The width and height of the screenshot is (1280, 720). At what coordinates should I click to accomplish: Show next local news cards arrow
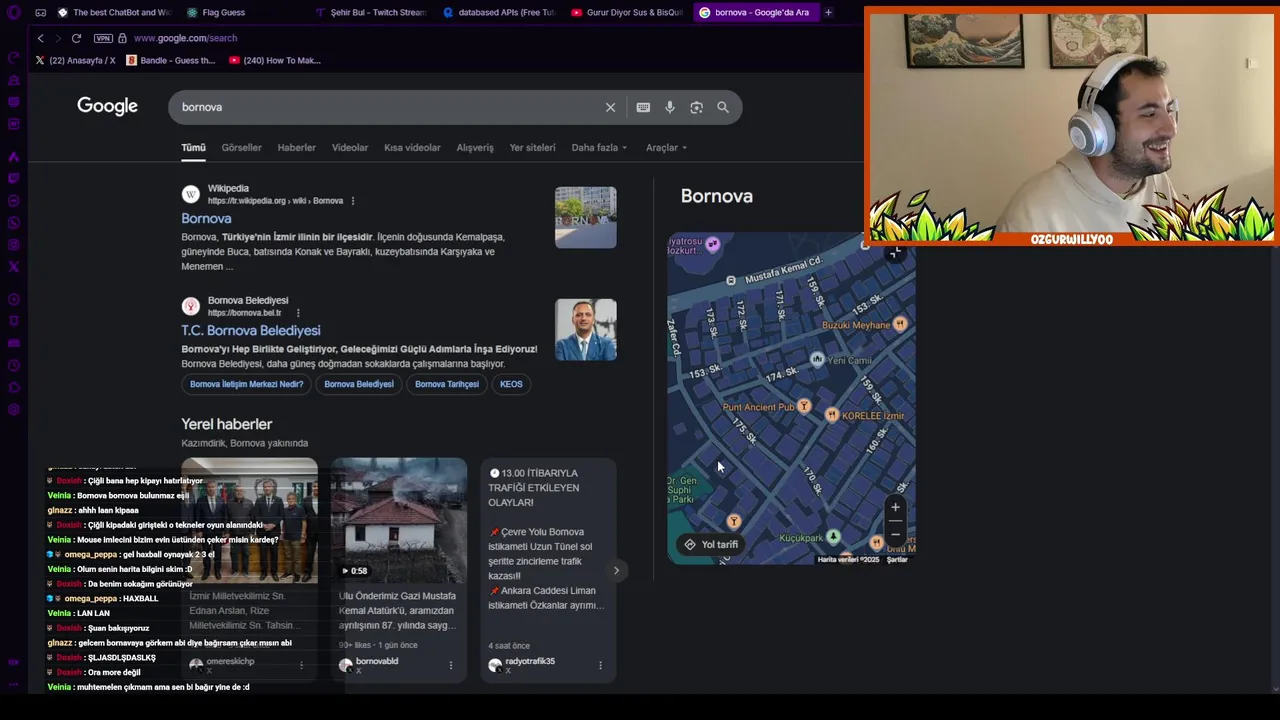coord(616,571)
